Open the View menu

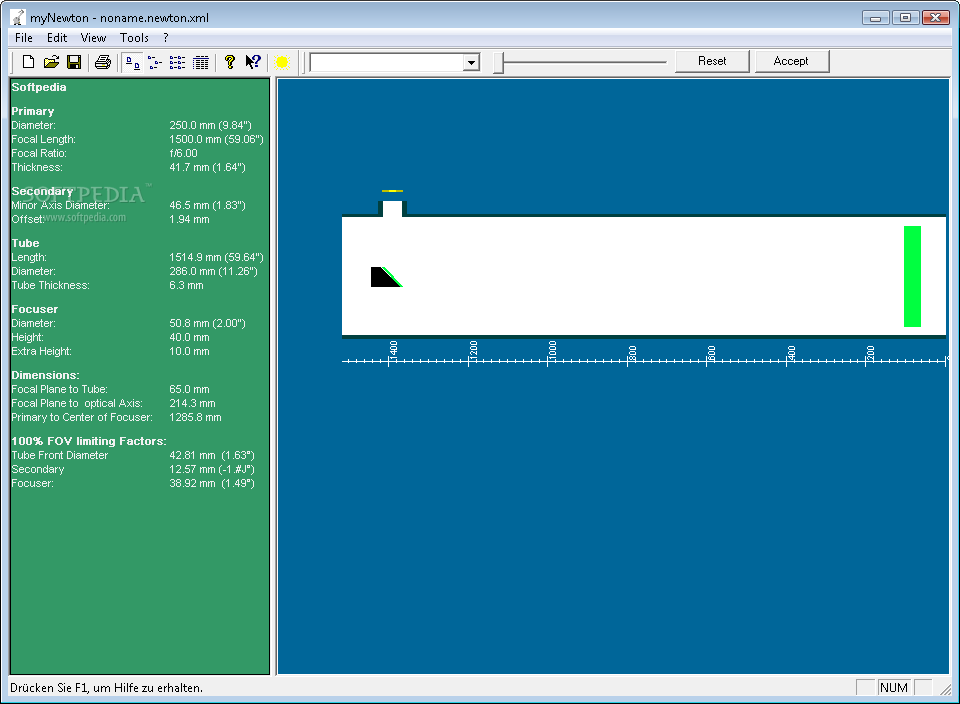(x=93, y=38)
